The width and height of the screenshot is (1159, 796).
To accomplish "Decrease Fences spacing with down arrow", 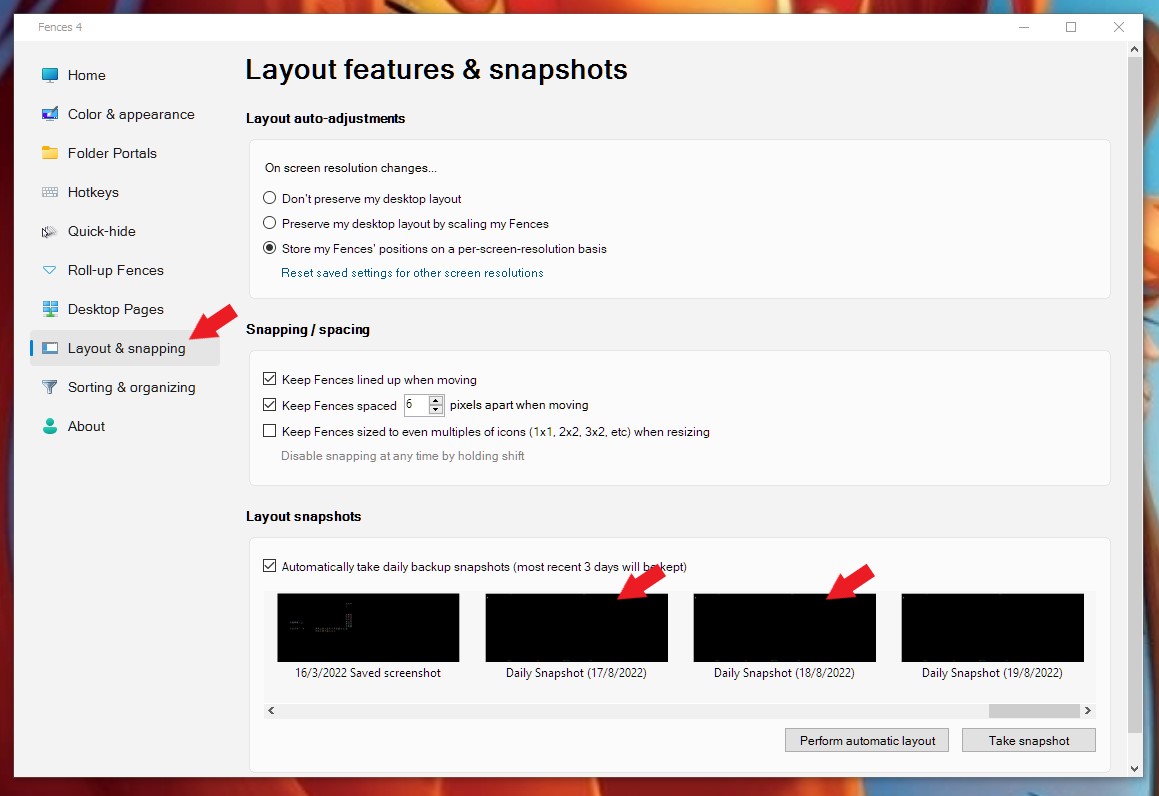I will click(436, 409).
